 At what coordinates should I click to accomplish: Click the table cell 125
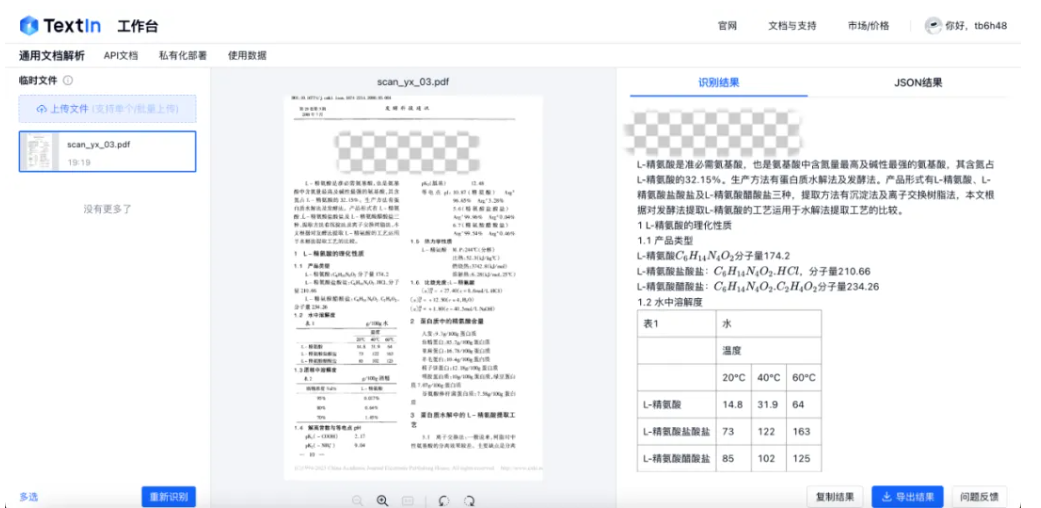point(804,458)
